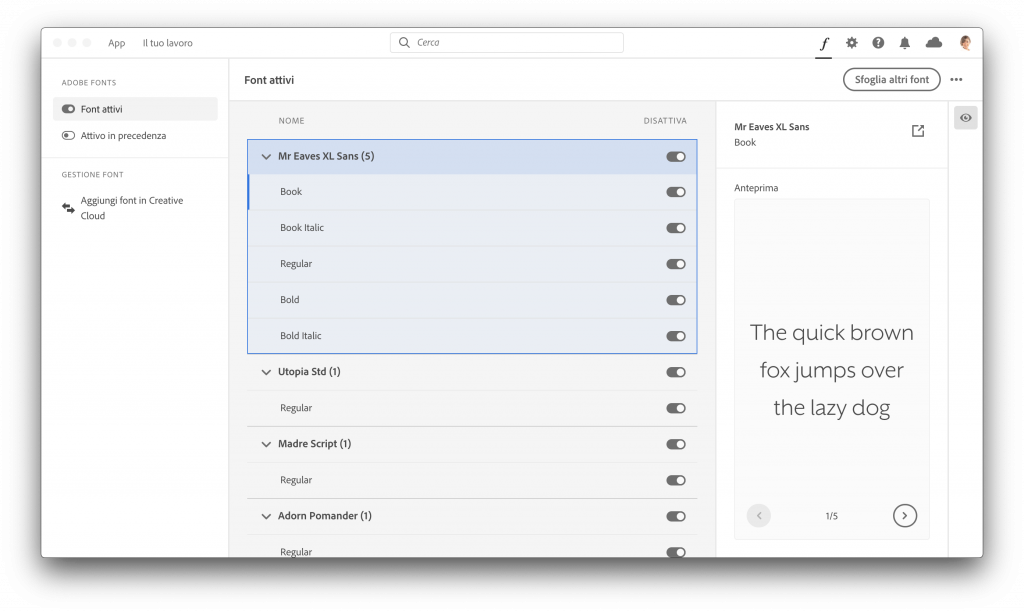Disable the Bold Italic font toggle
Image resolution: width=1024 pixels, height=612 pixels.
(x=676, y=336)
